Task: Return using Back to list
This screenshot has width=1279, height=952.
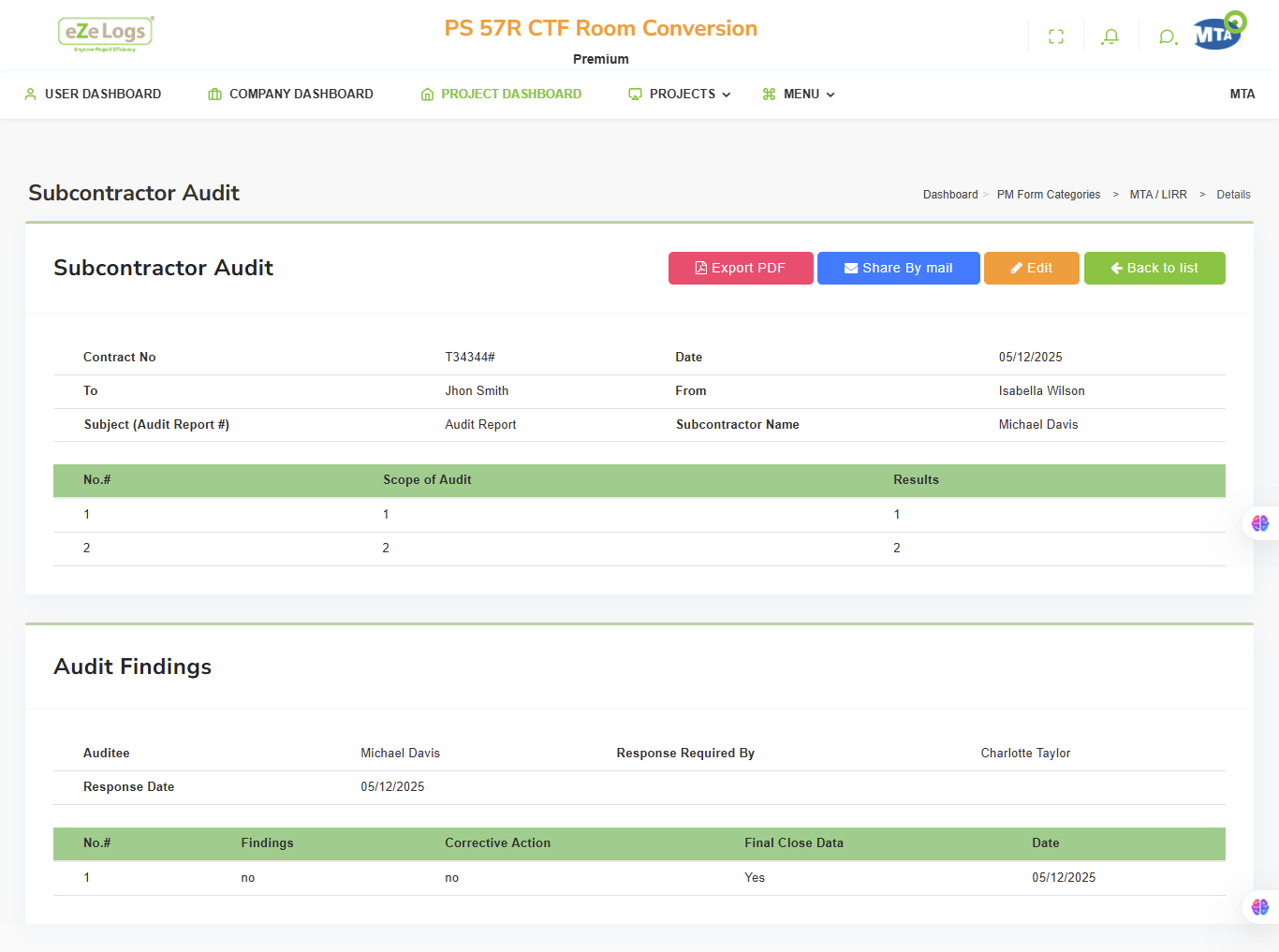Action: pos(1154,268)
